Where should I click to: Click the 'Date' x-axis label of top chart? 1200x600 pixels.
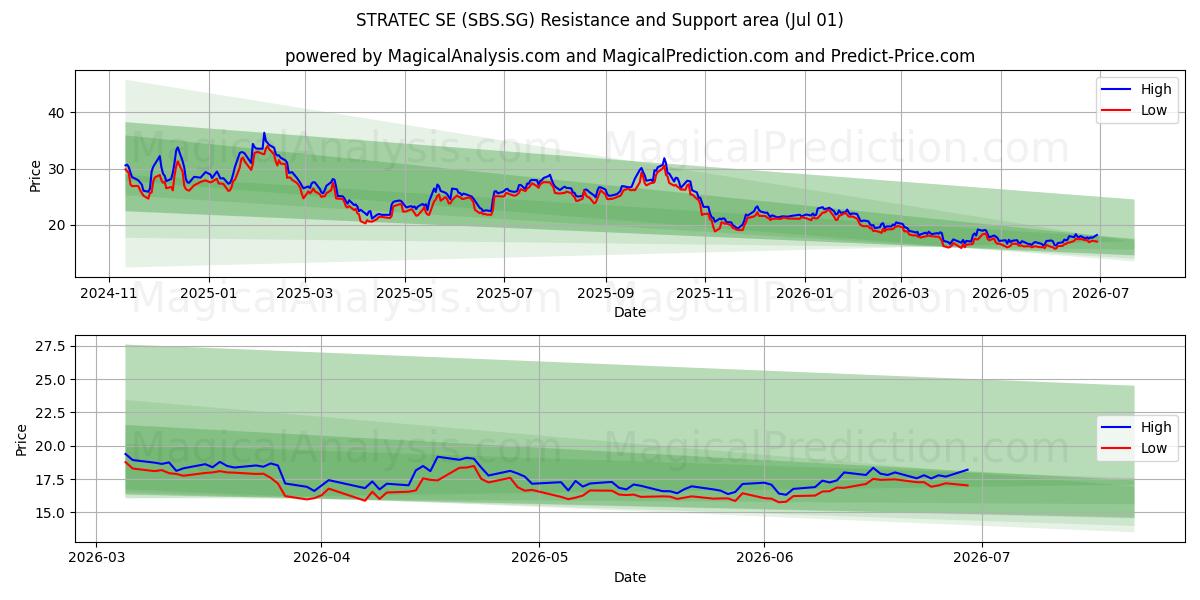(x=630, y=312)
